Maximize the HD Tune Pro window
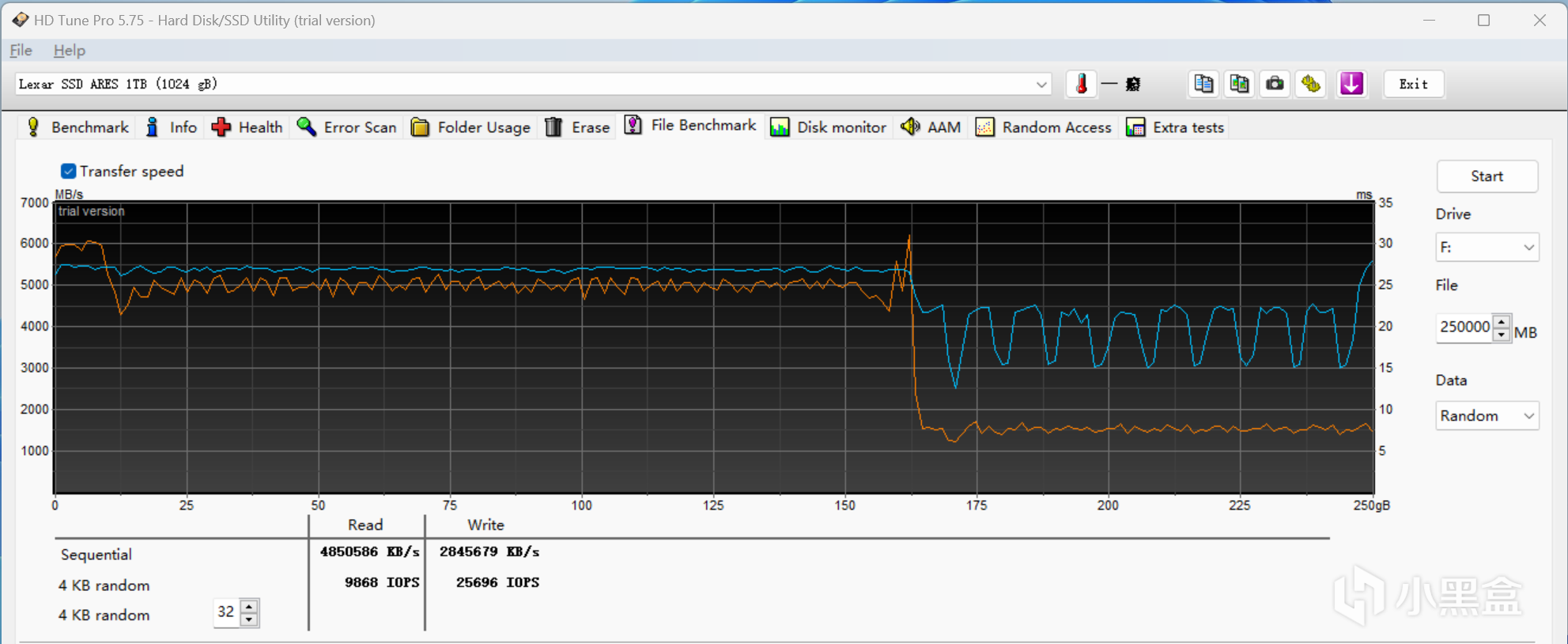 pos(1483,20)
